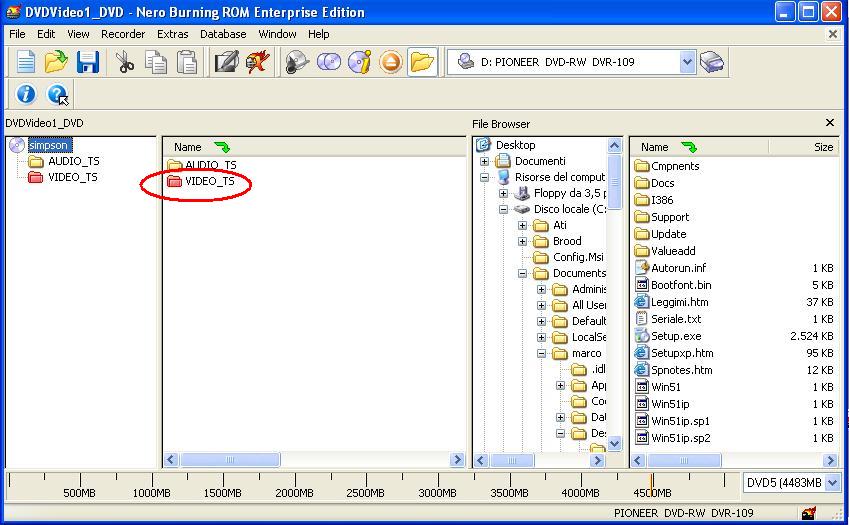Open the View menu

pos(79,34)
